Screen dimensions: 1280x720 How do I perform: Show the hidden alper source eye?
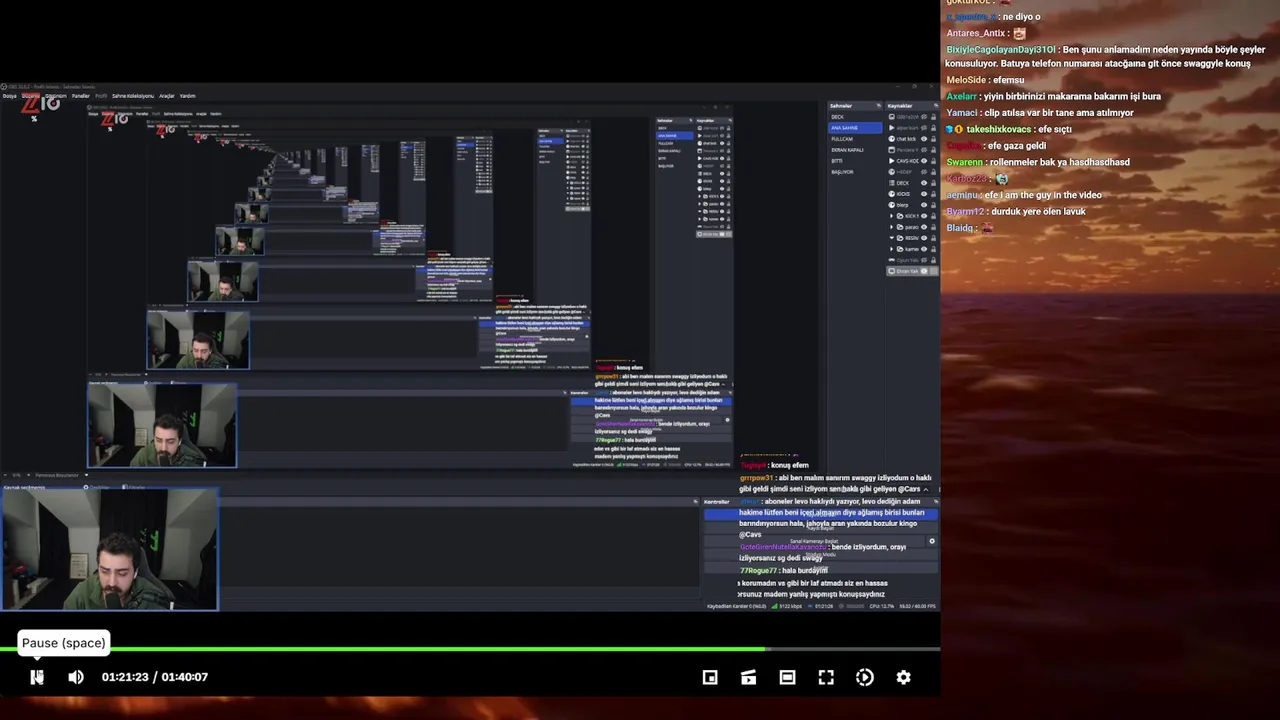tap(924, 128)
